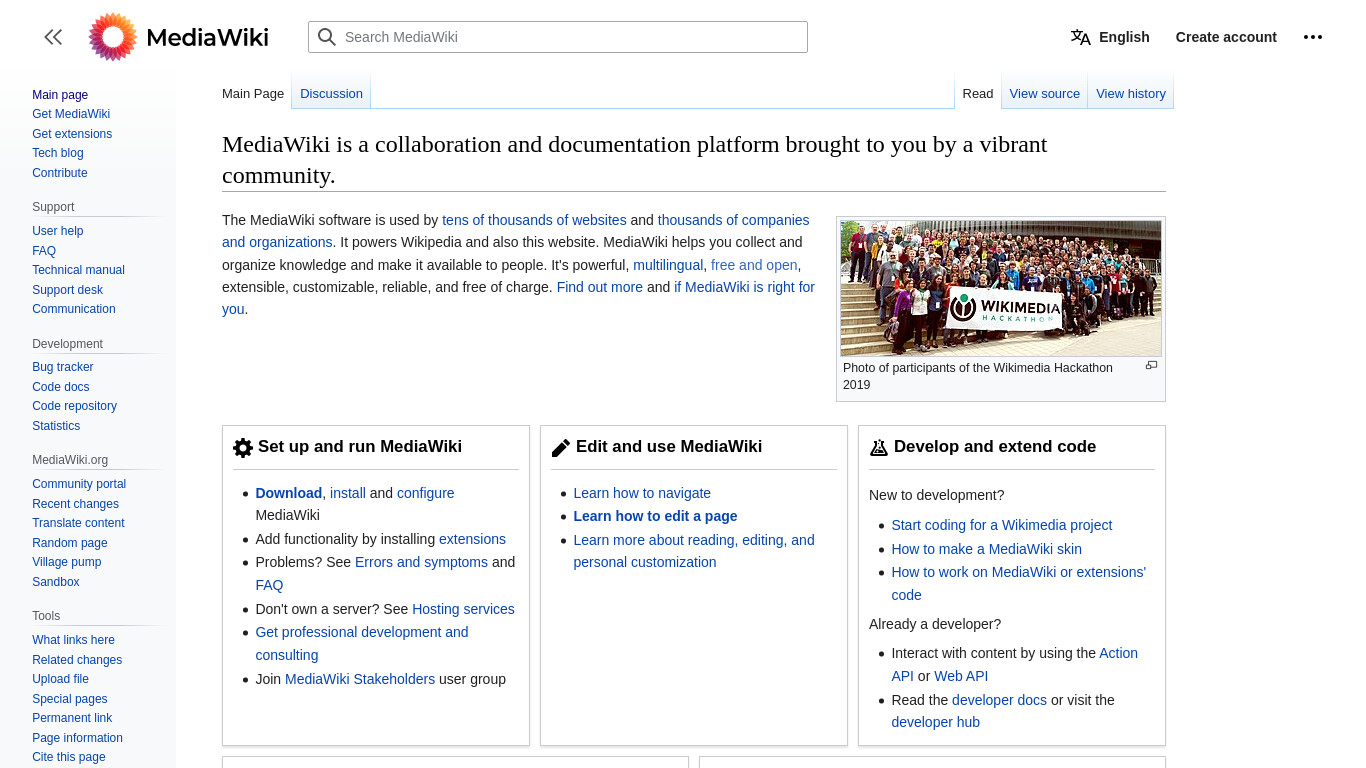Screen dimensions: 1366x768
Task: Follow the Web API link
Action: click(x=961, y=676)
